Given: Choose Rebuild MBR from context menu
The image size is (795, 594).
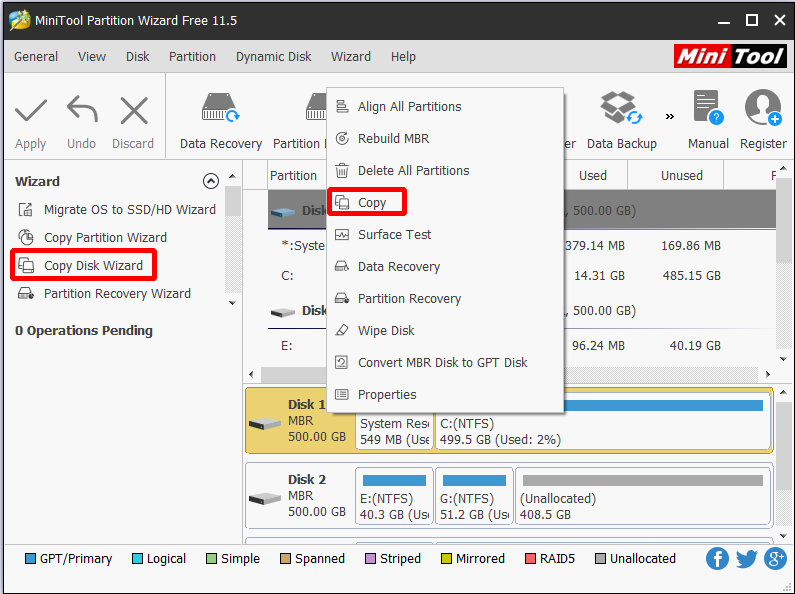Looking at the screenshot, I should 445,138.
